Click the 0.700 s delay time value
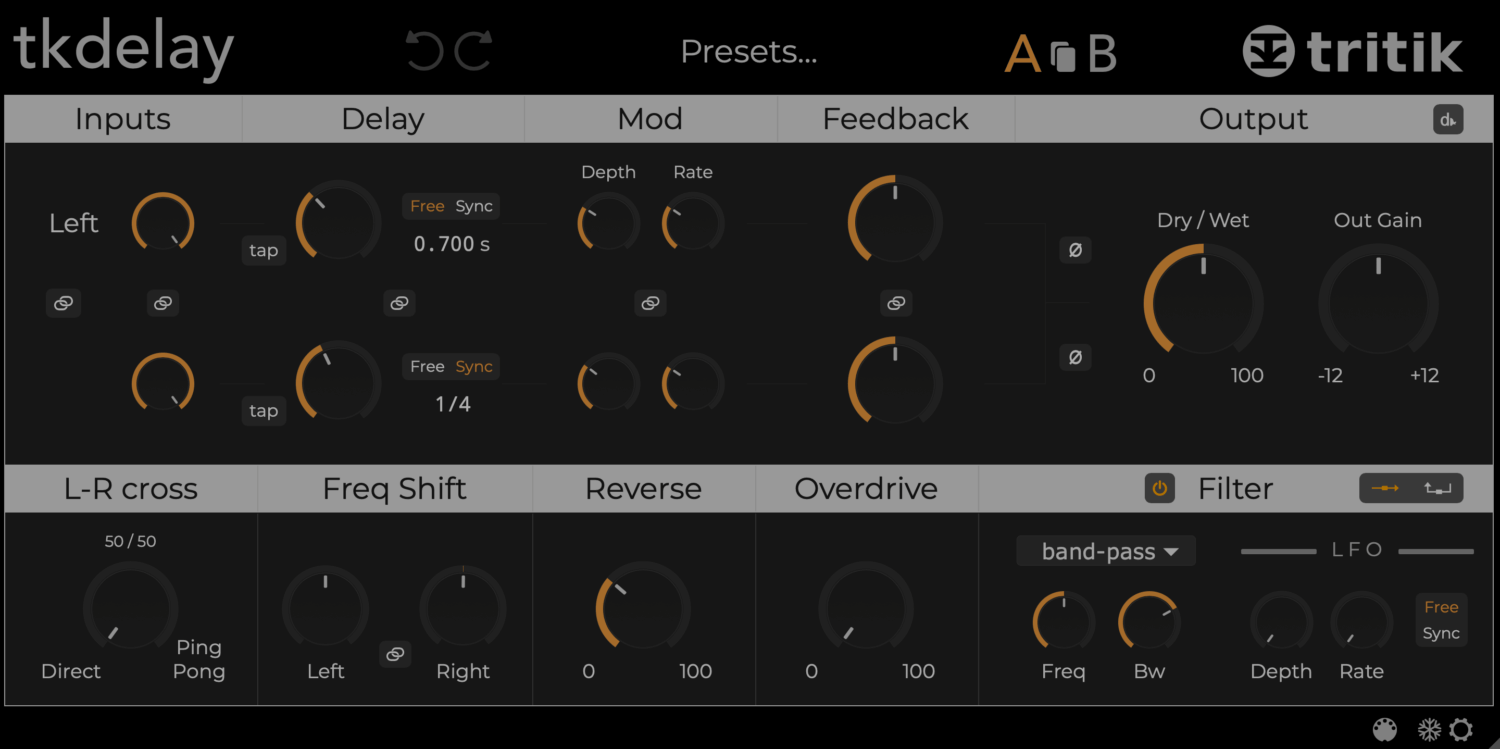The width and height of the screenshot is (1500, 749). (451, 243)
